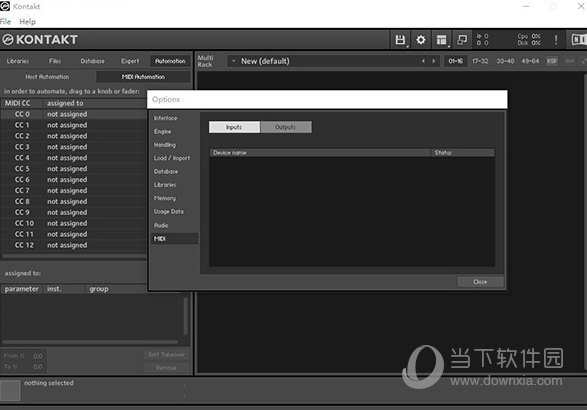
Task: Open the Files (save/load) menu disk icon
Action: point(400,40)
